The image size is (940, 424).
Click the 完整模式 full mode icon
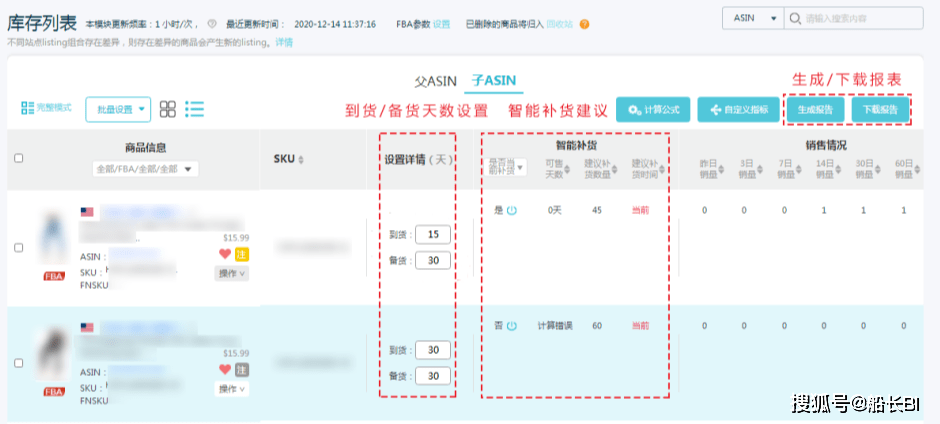(x=46, y=108)
